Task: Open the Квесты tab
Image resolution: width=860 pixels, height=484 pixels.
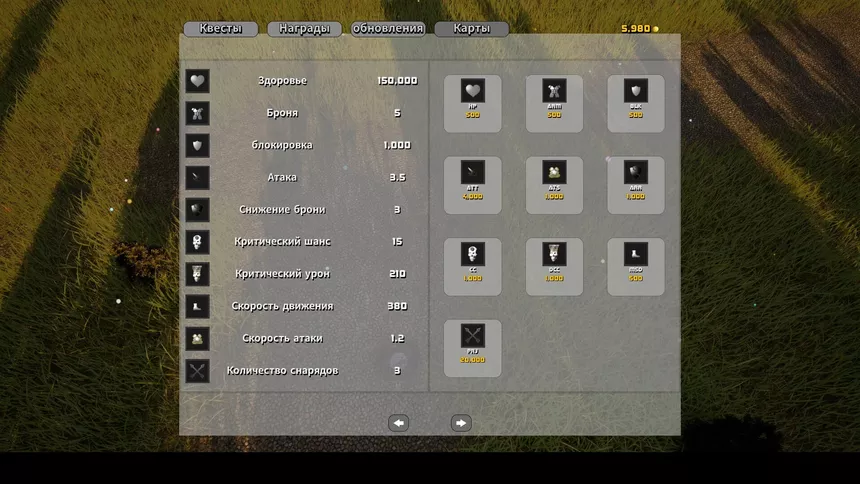Action: (220, 29)
